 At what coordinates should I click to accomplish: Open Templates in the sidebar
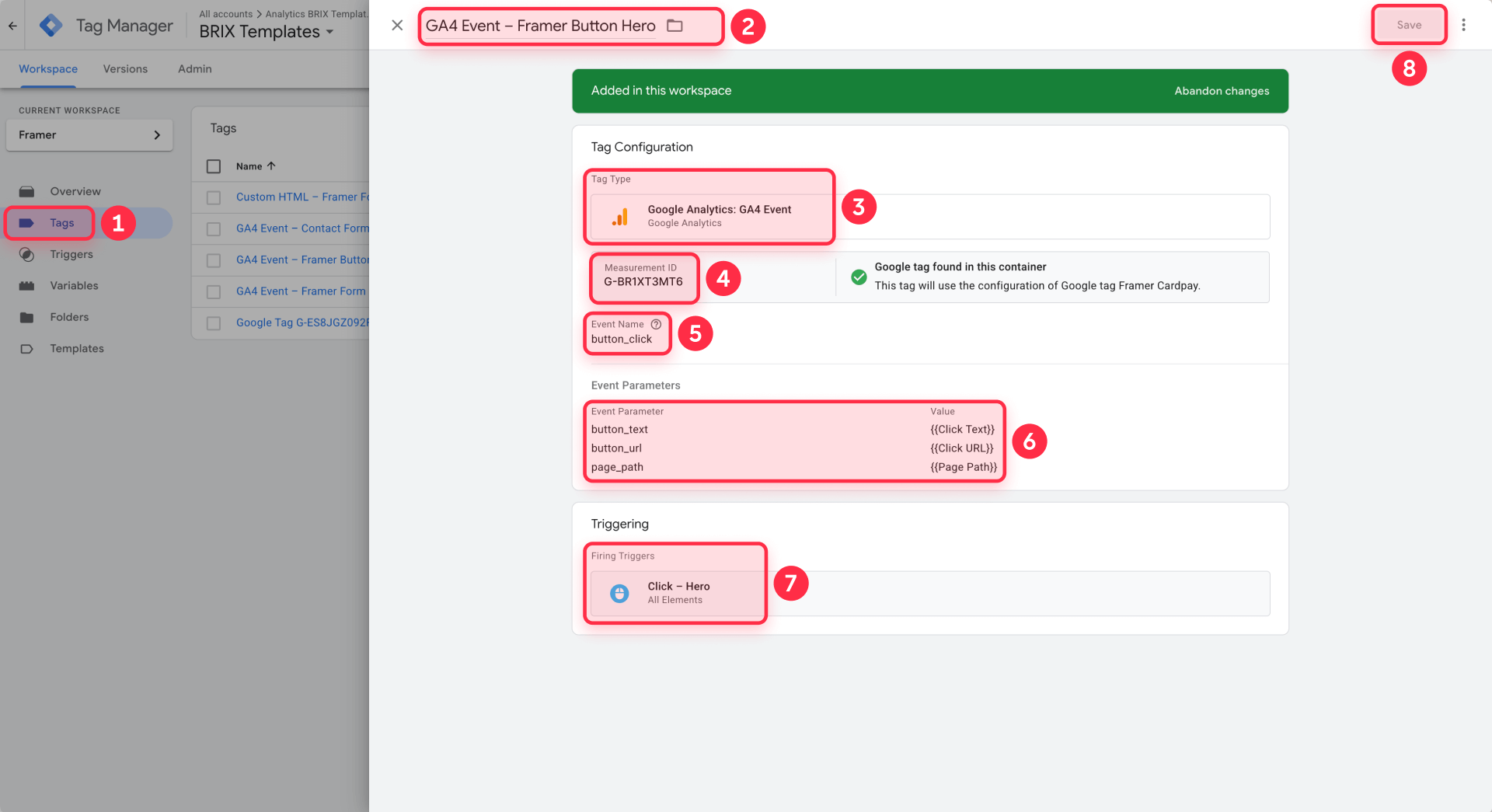[77, 349]
